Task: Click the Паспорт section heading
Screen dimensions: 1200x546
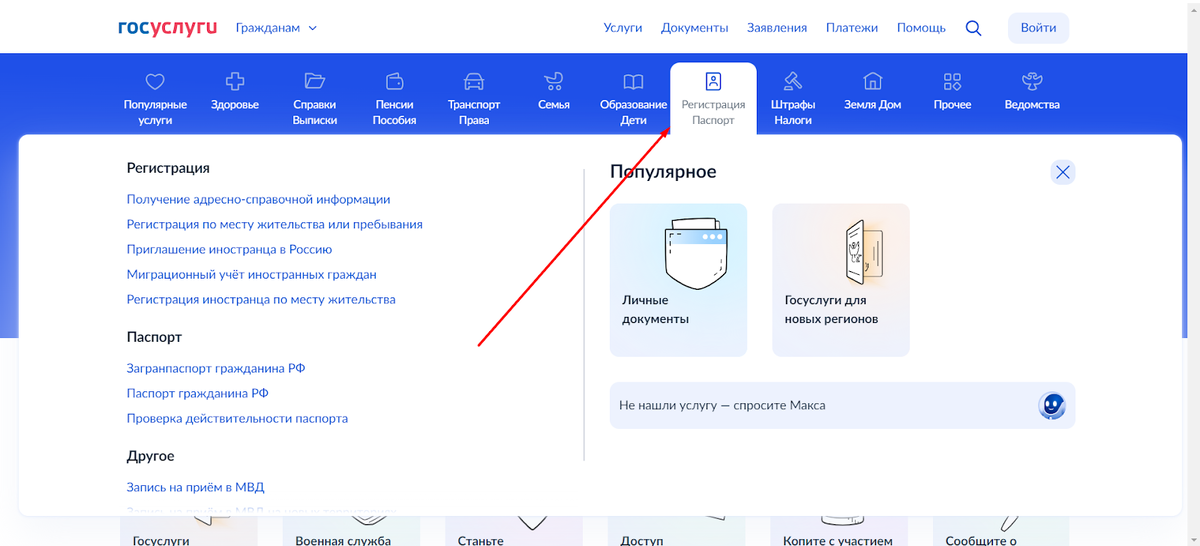Action: point(154,337)
